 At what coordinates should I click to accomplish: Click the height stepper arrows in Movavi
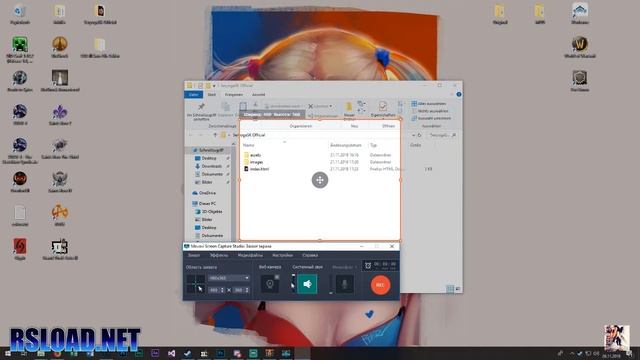pos(247,290)
